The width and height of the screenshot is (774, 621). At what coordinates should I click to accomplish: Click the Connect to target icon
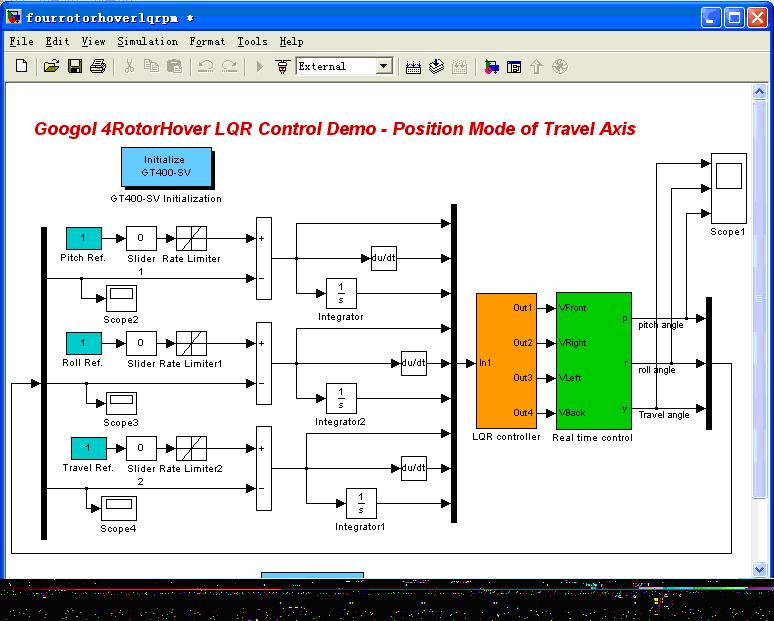(x=282, y=67)
